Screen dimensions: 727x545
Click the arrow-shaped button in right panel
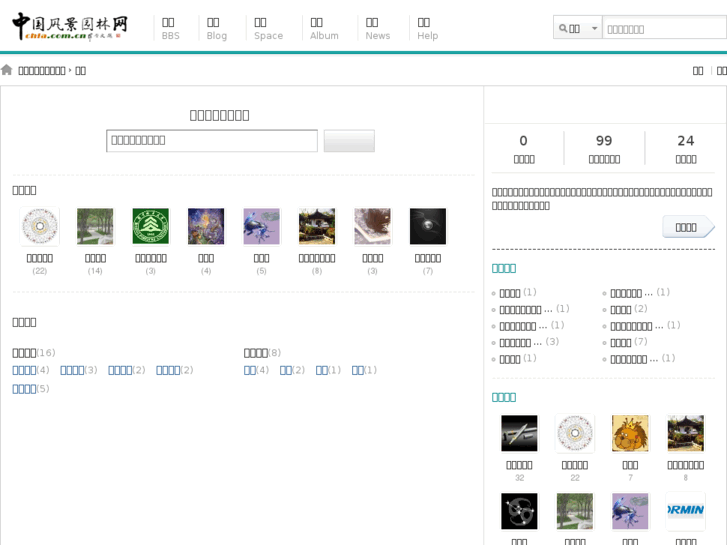point(688,227)
